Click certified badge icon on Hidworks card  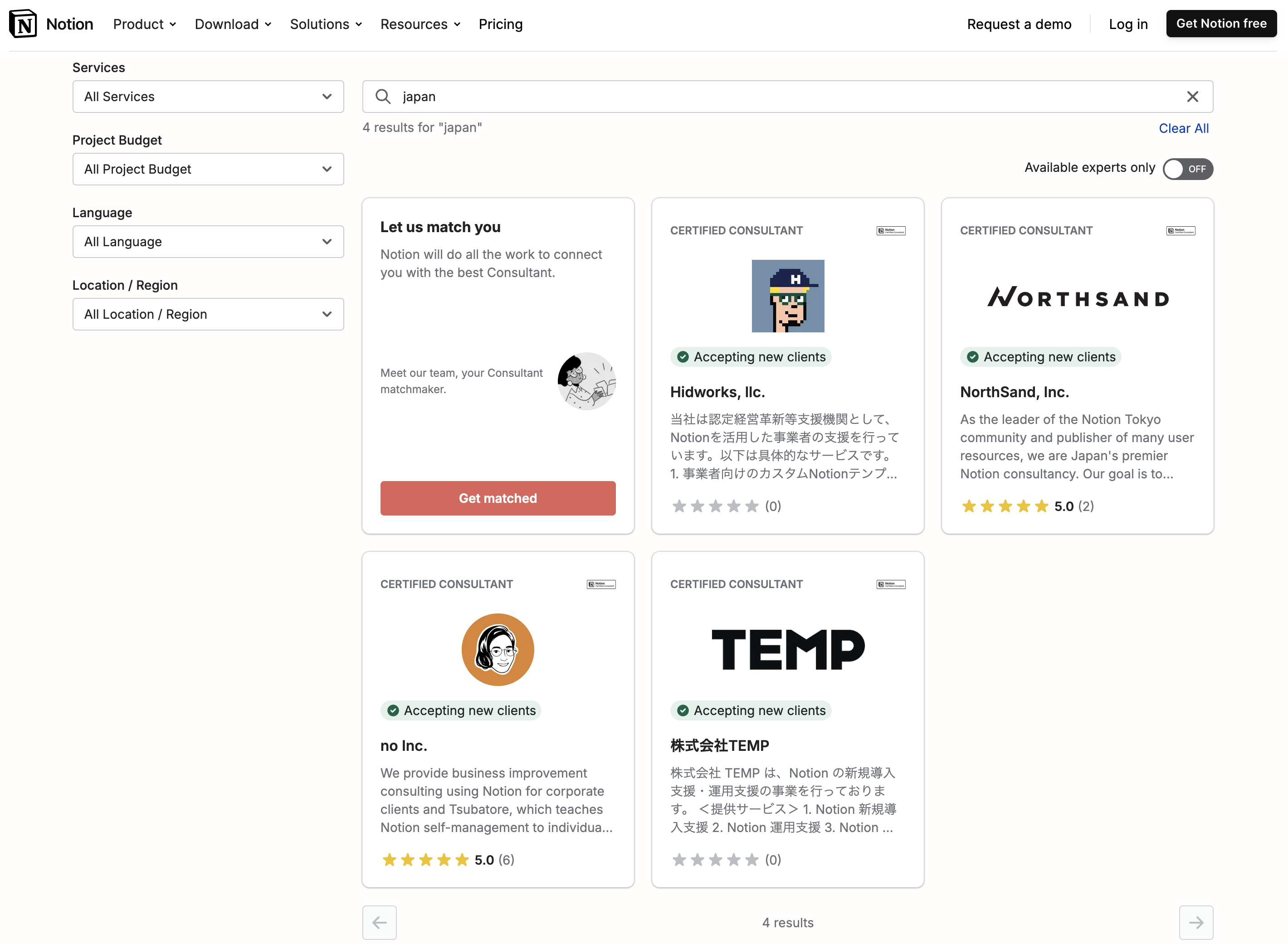[890, 231]
